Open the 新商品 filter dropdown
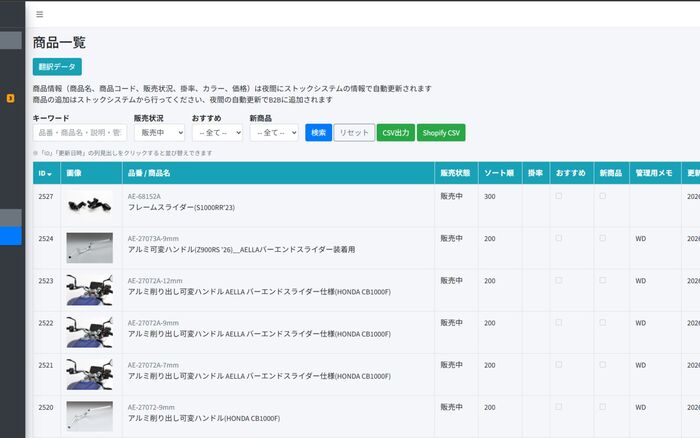This screenshot has height=438, width=700. point(274,133)
